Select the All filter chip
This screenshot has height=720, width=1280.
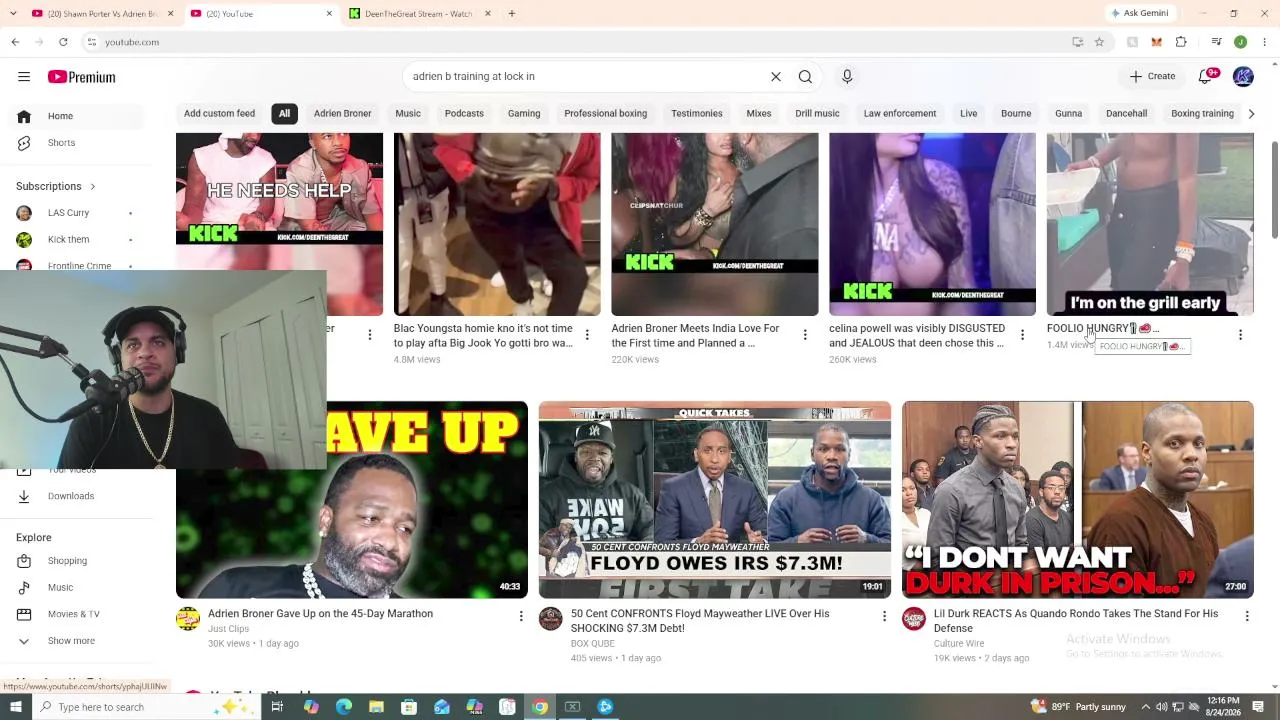coord(284,114)
